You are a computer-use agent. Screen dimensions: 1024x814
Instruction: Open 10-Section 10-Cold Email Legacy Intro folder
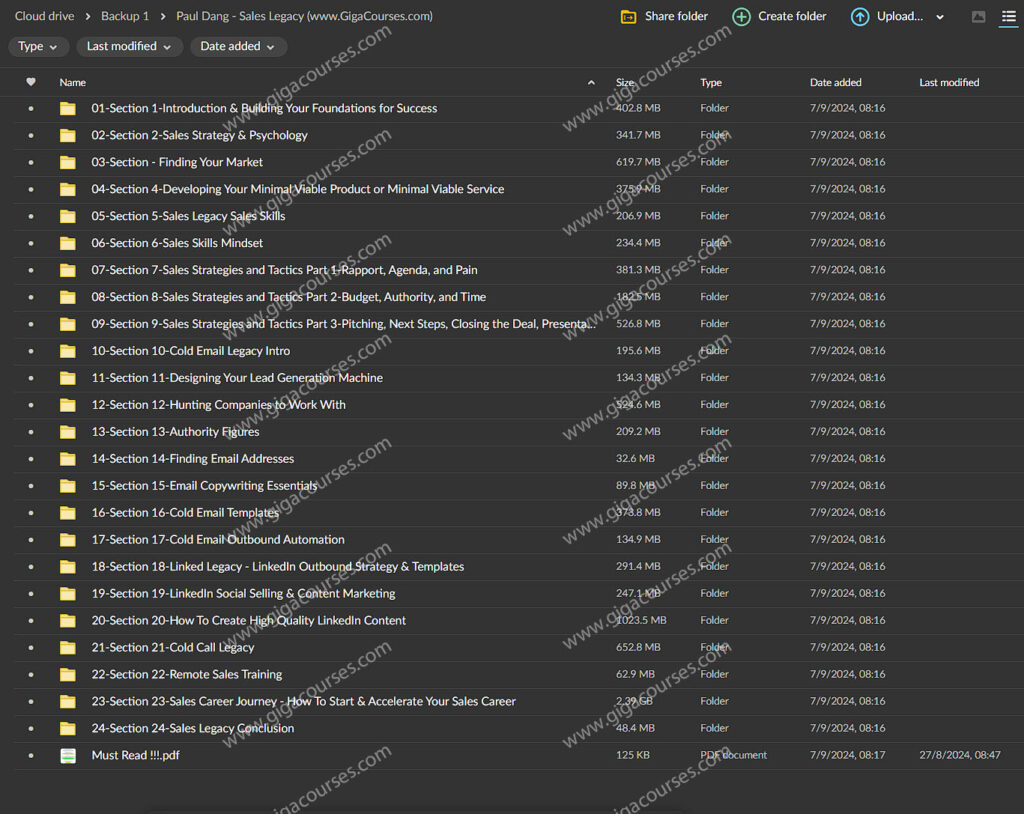(x=190, y=351)
